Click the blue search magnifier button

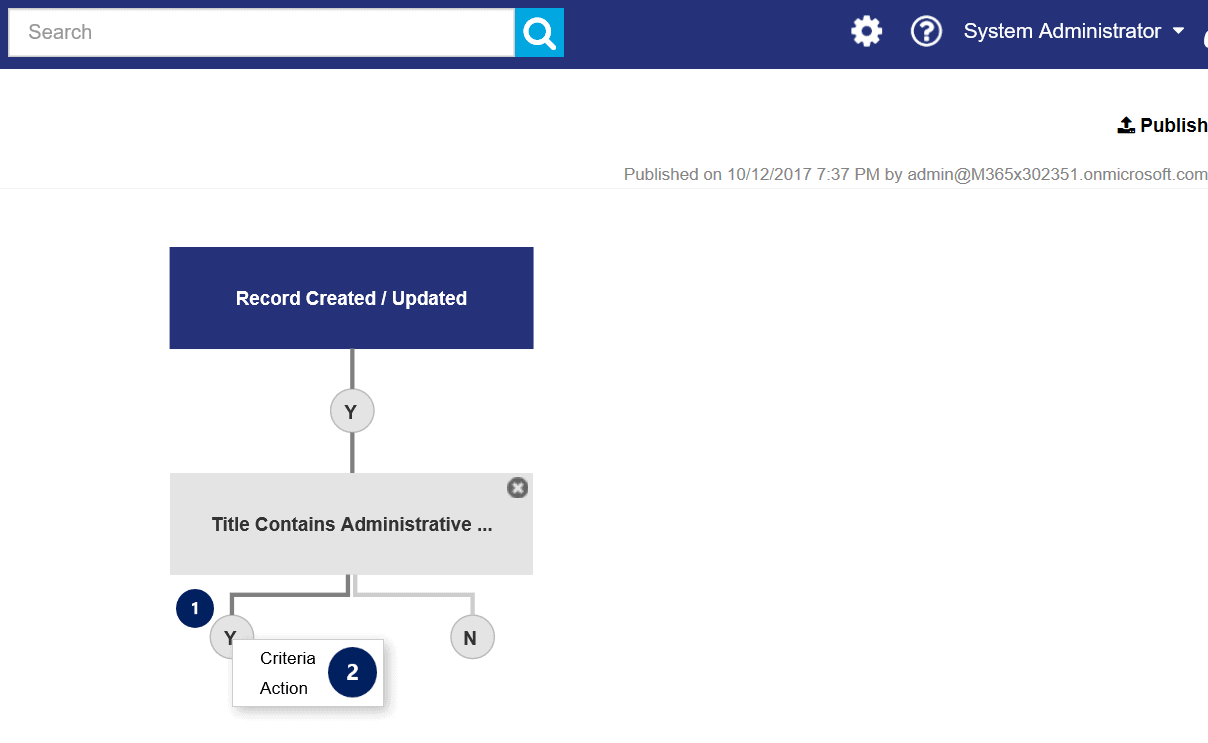[539, 33]
